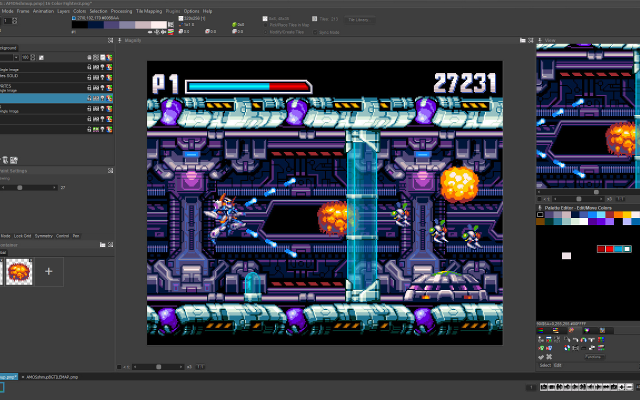The width and height of the screenshot is (640, 400).
Task: Toggle lock on the SOLID tiles layer
Action: click(89, 77)
